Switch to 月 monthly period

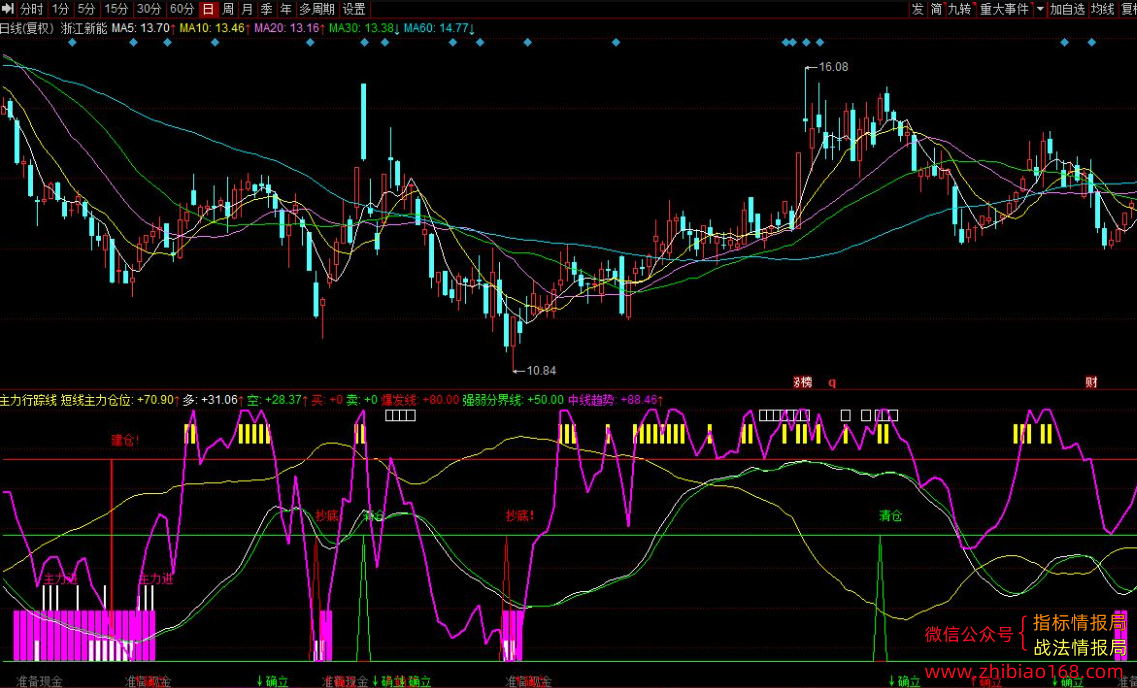click(x=247, y=9)
